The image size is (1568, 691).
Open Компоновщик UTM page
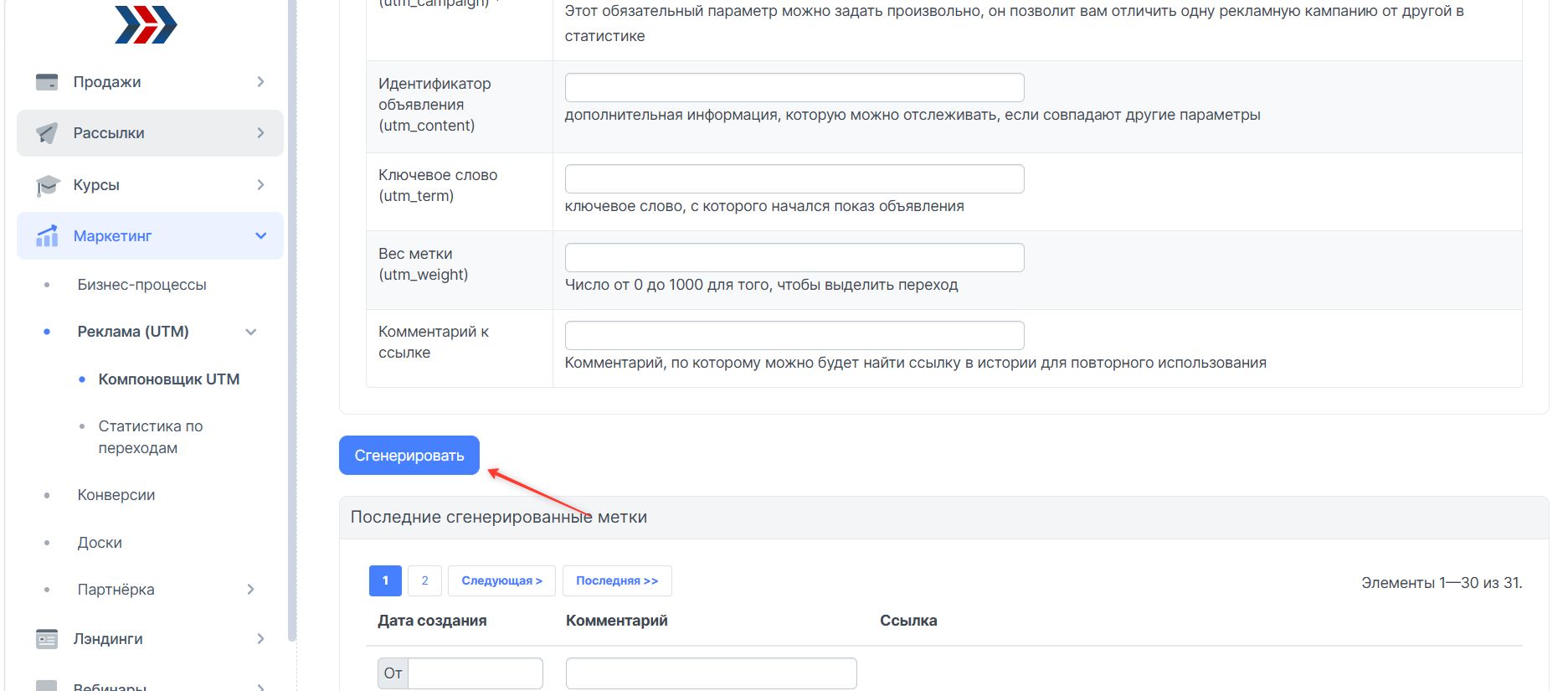point(169,379)
